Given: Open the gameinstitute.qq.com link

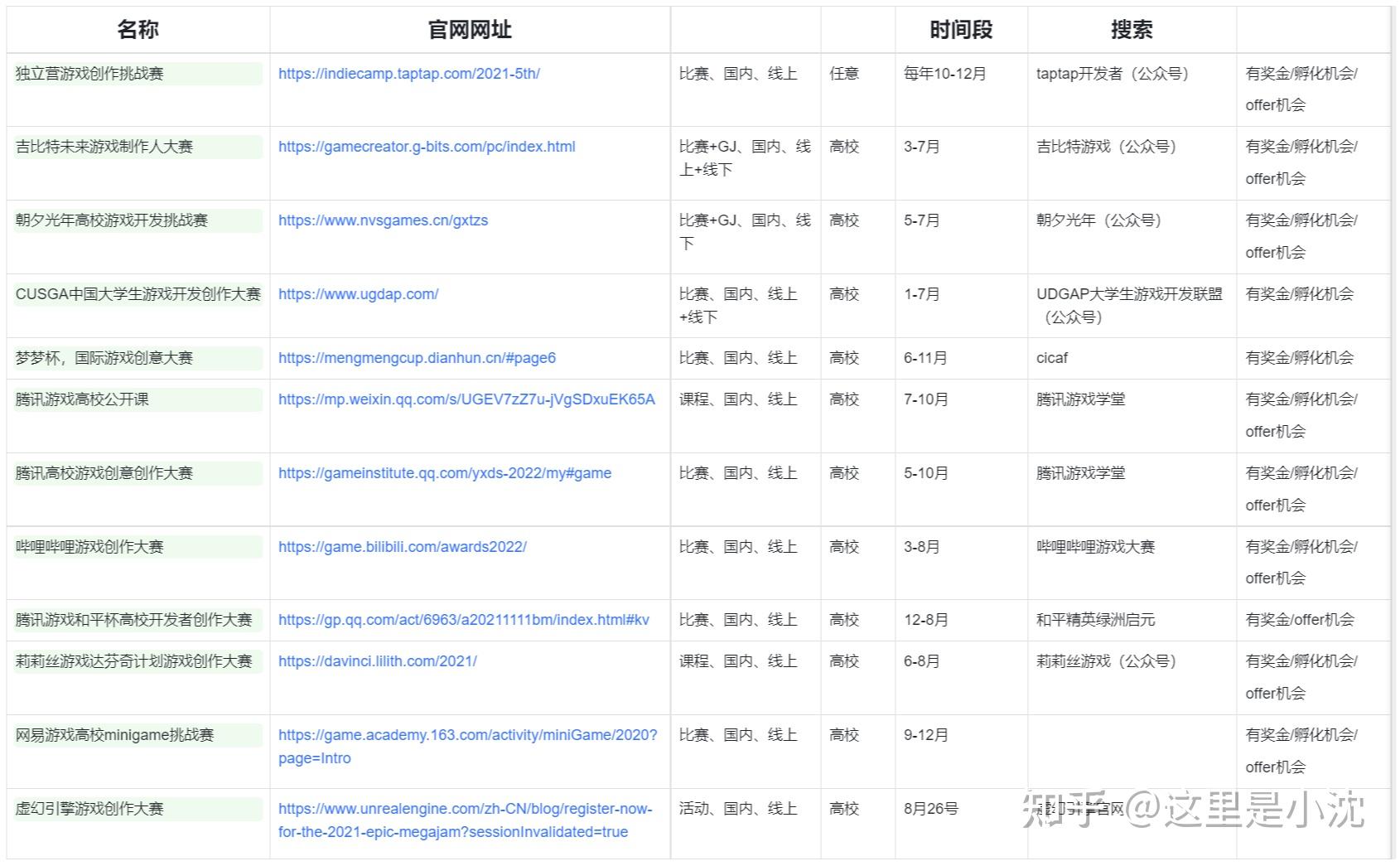Looking at the screenshot, I should click(x=445, y=473).
